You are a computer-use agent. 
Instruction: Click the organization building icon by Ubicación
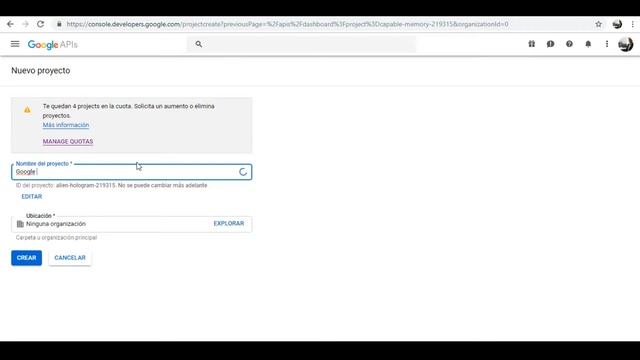pos(20,224)
